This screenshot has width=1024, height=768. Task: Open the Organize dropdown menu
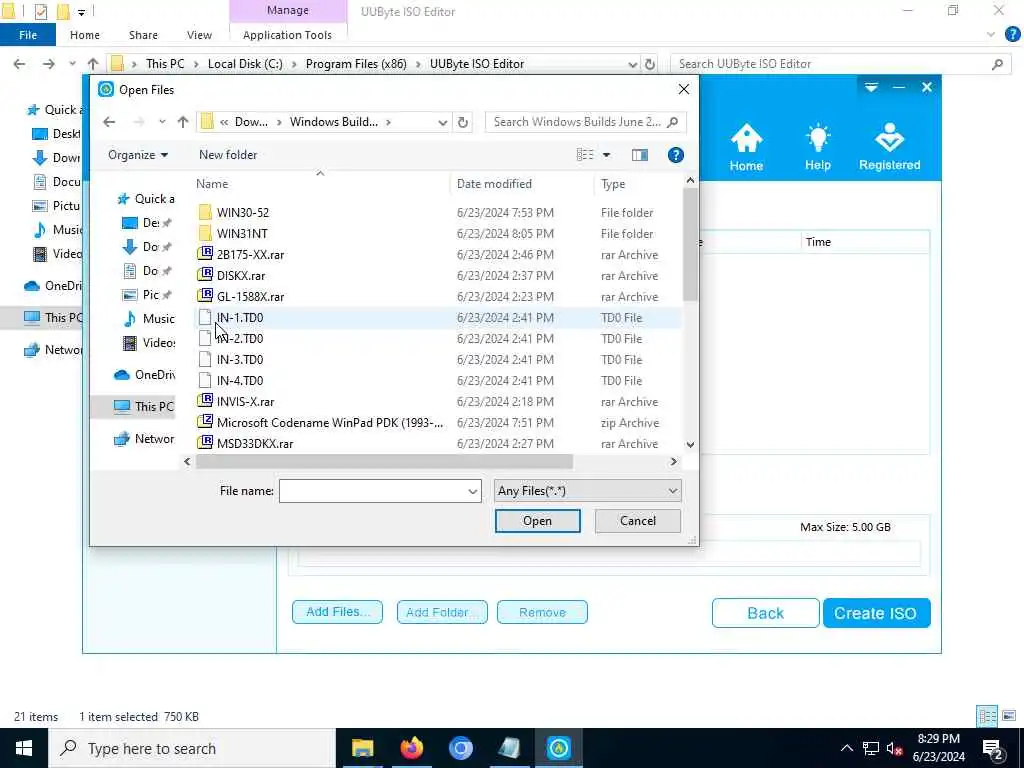138,155
